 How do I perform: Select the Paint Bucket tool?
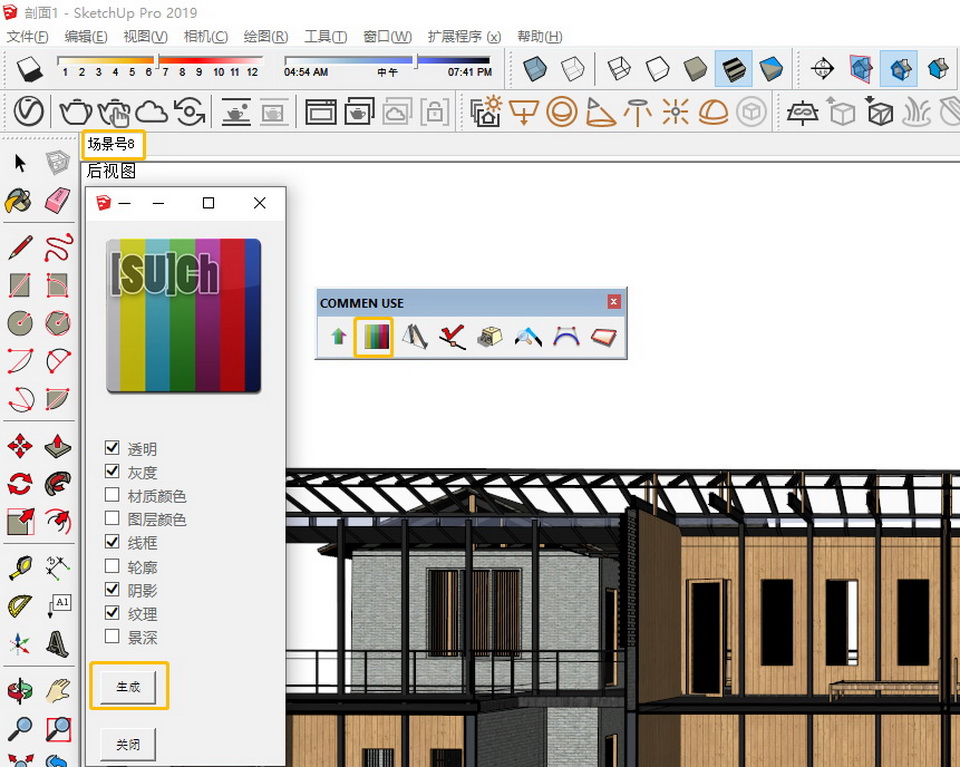[19, 201]
